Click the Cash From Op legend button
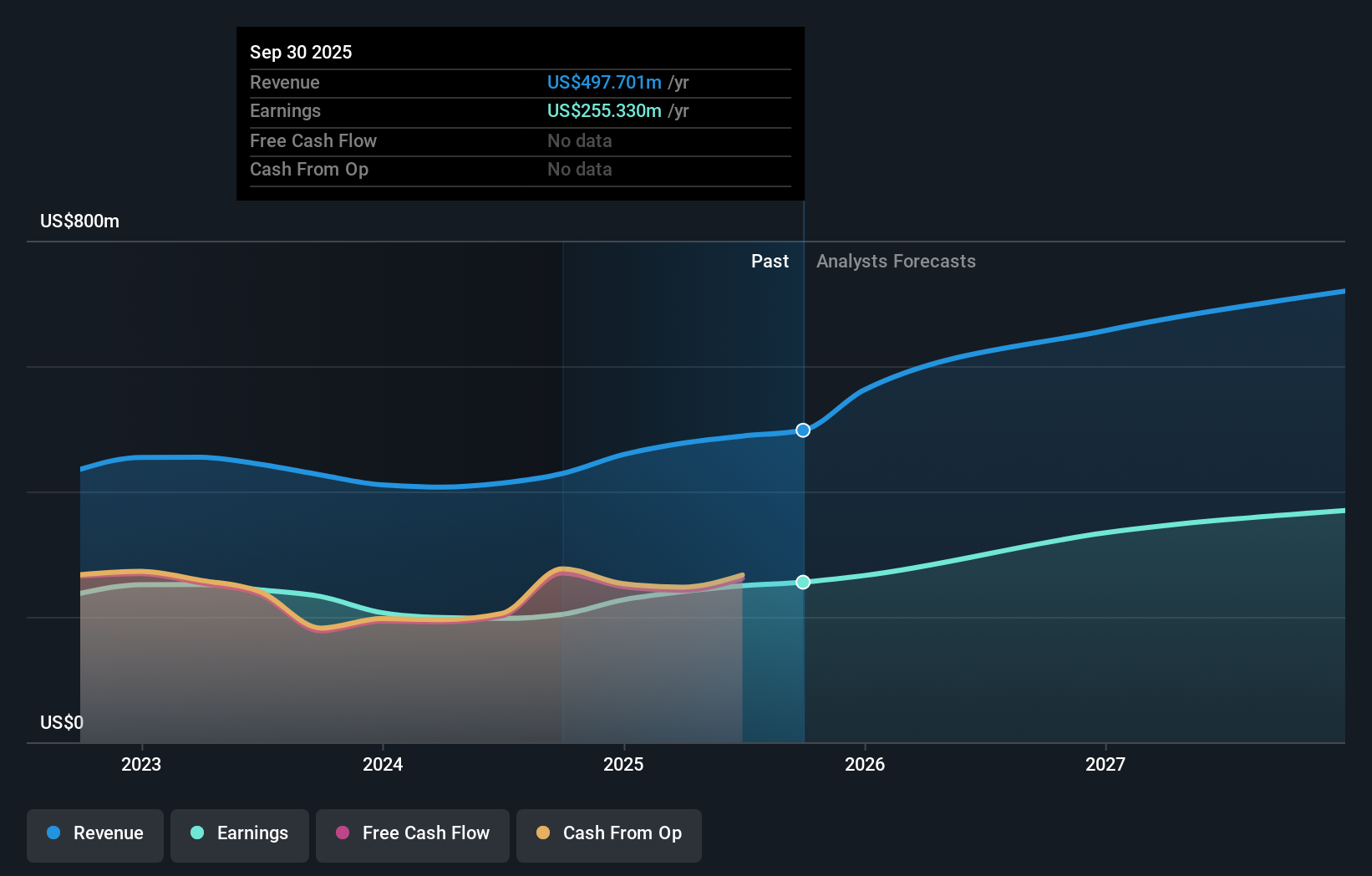1372x876 pixels. click(x=608, y=833)
